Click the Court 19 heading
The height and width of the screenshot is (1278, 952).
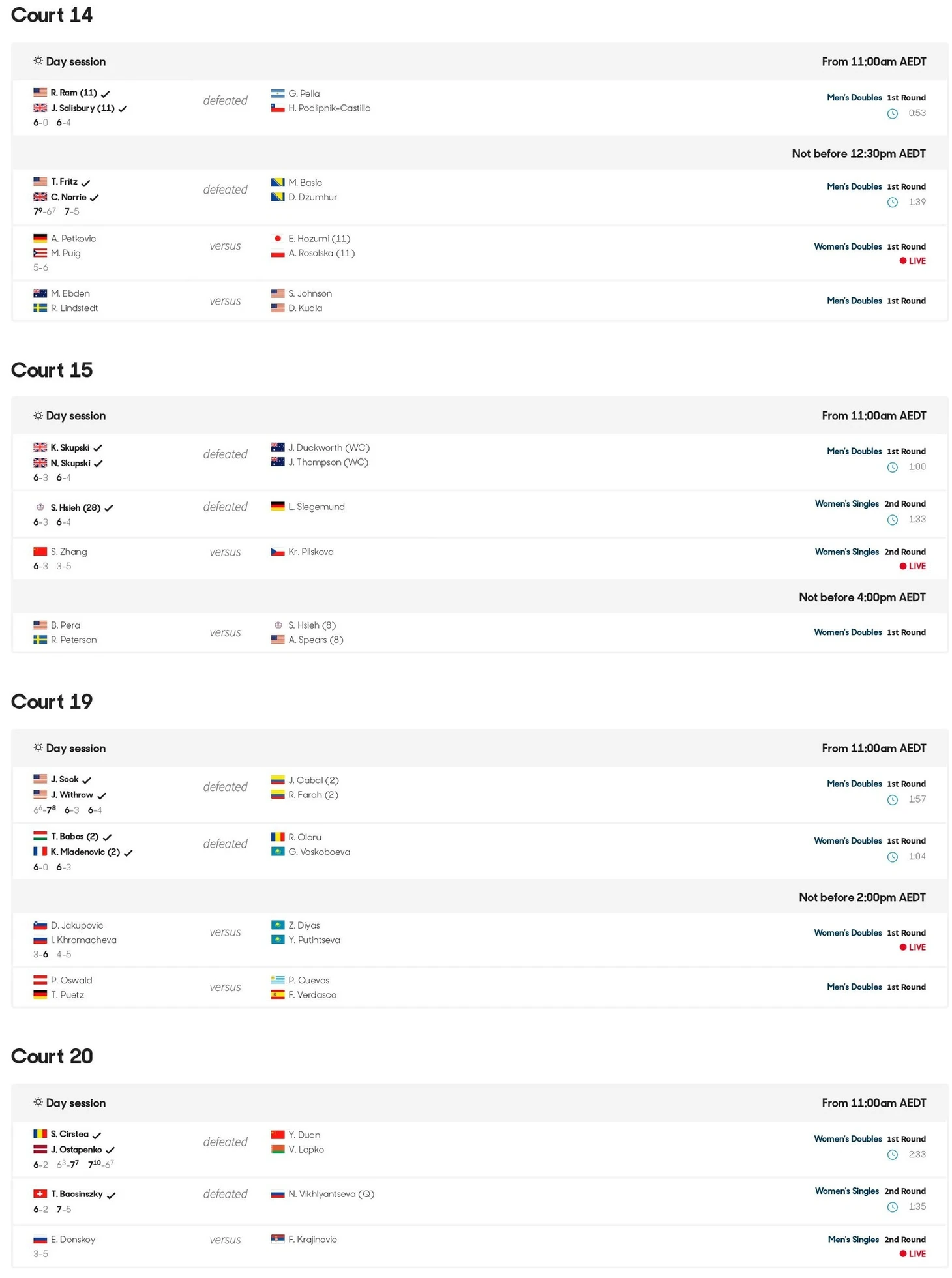[x=52, y=702]
